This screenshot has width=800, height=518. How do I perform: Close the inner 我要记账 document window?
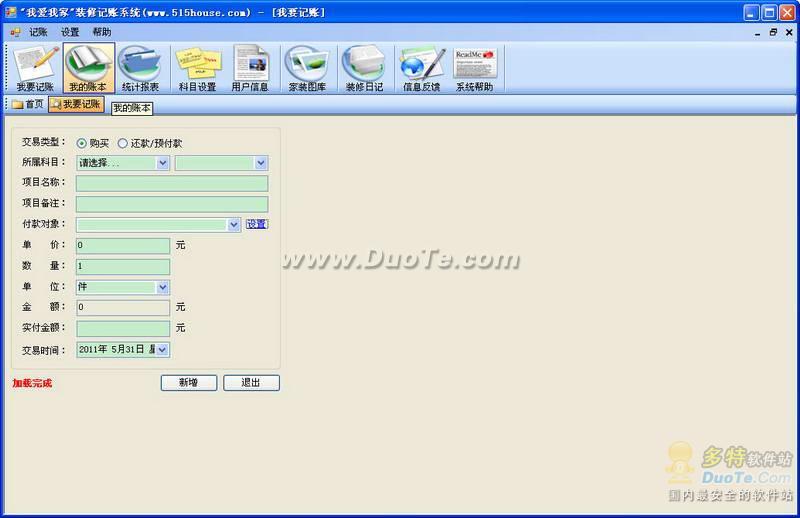tap(789, 32)
